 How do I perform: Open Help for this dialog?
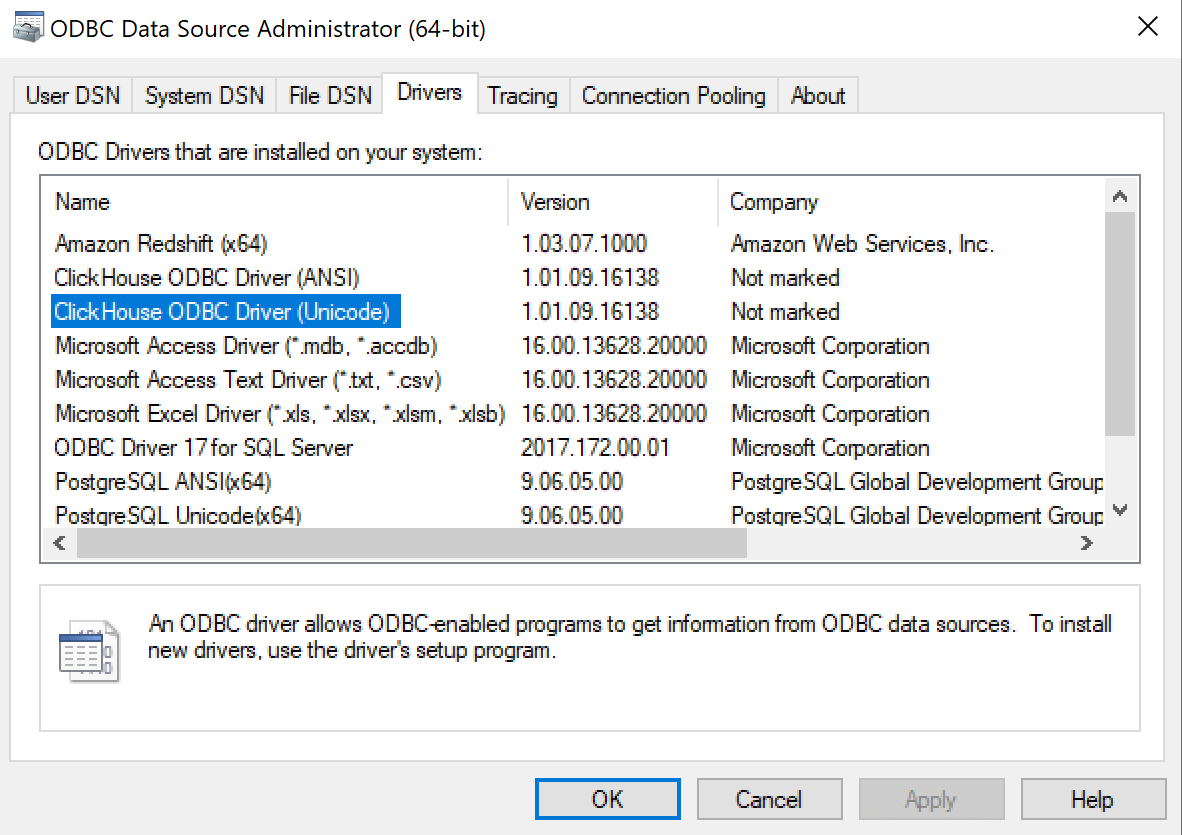tap(1093, 799)
